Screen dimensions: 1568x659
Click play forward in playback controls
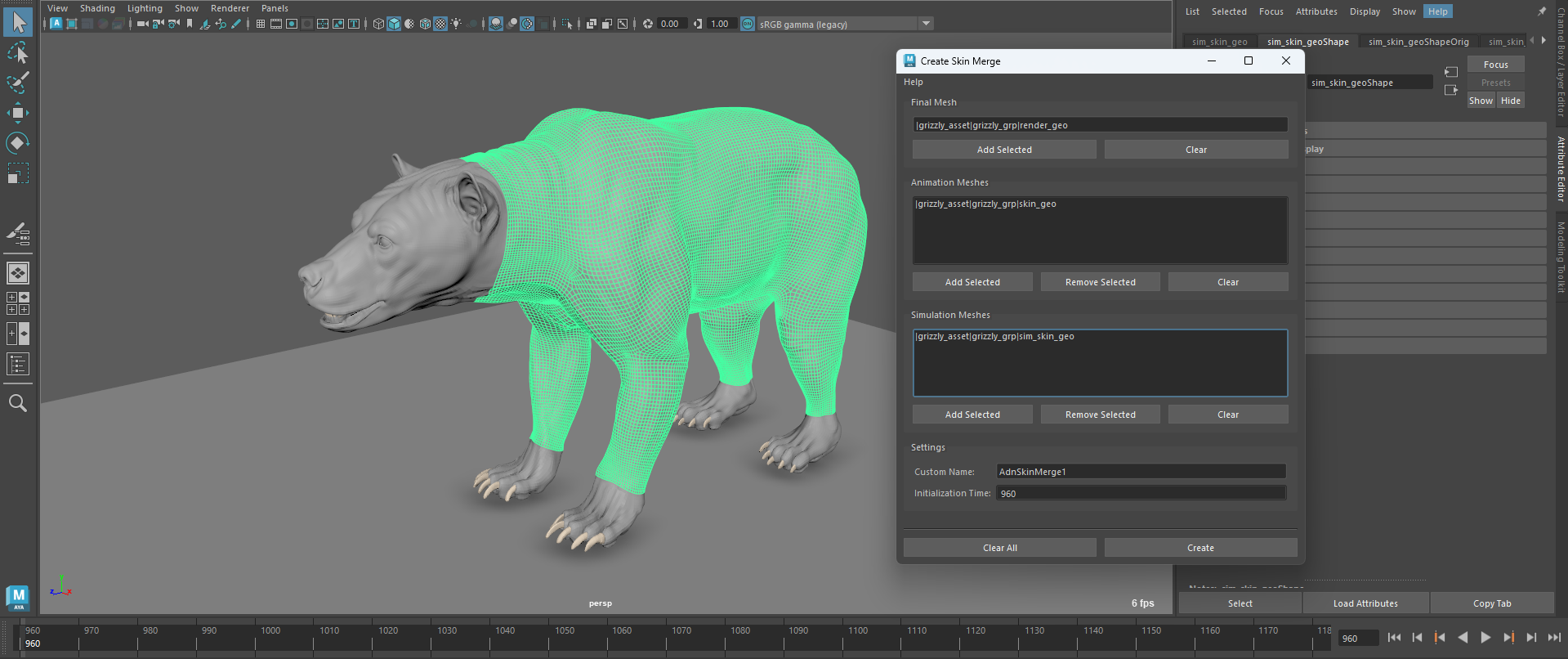pyautogui.click(x=1485, y=638)
